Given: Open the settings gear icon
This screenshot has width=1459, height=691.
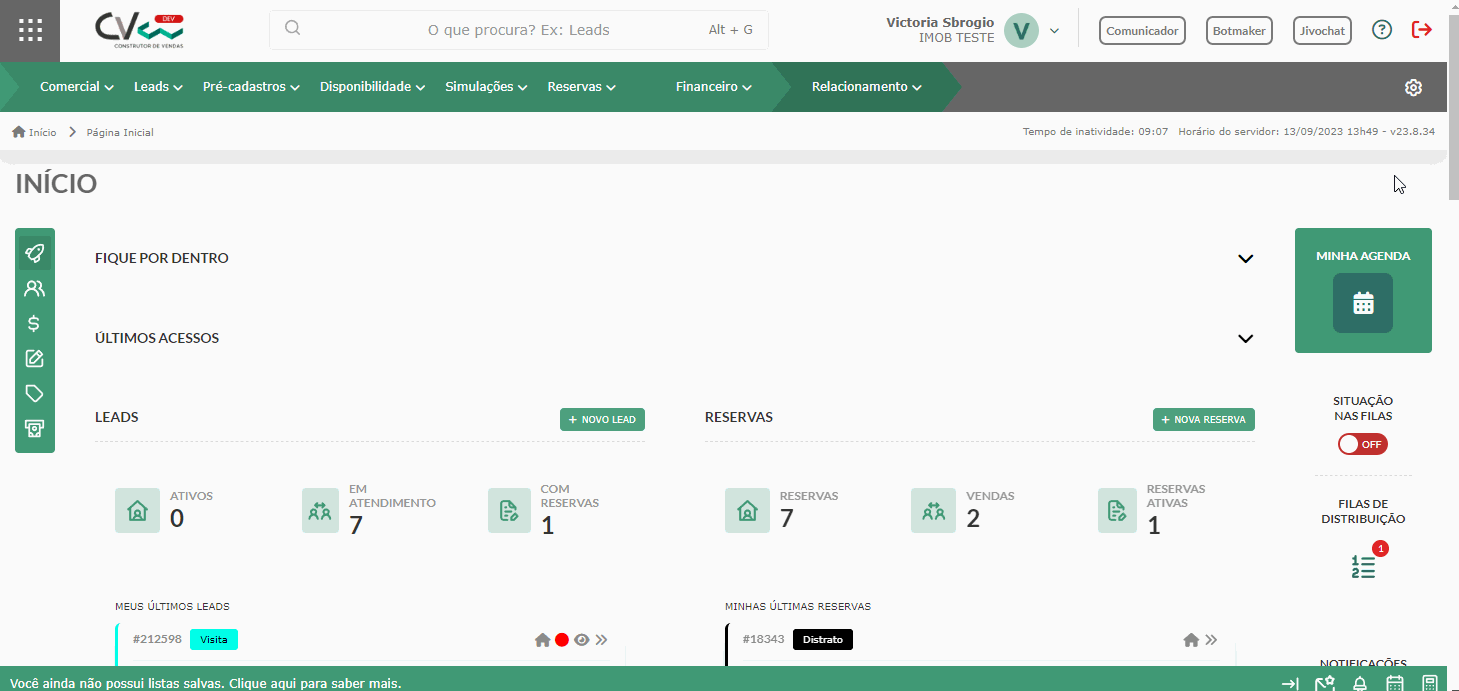Looking at the screenshot, I should click(1413, 87).
